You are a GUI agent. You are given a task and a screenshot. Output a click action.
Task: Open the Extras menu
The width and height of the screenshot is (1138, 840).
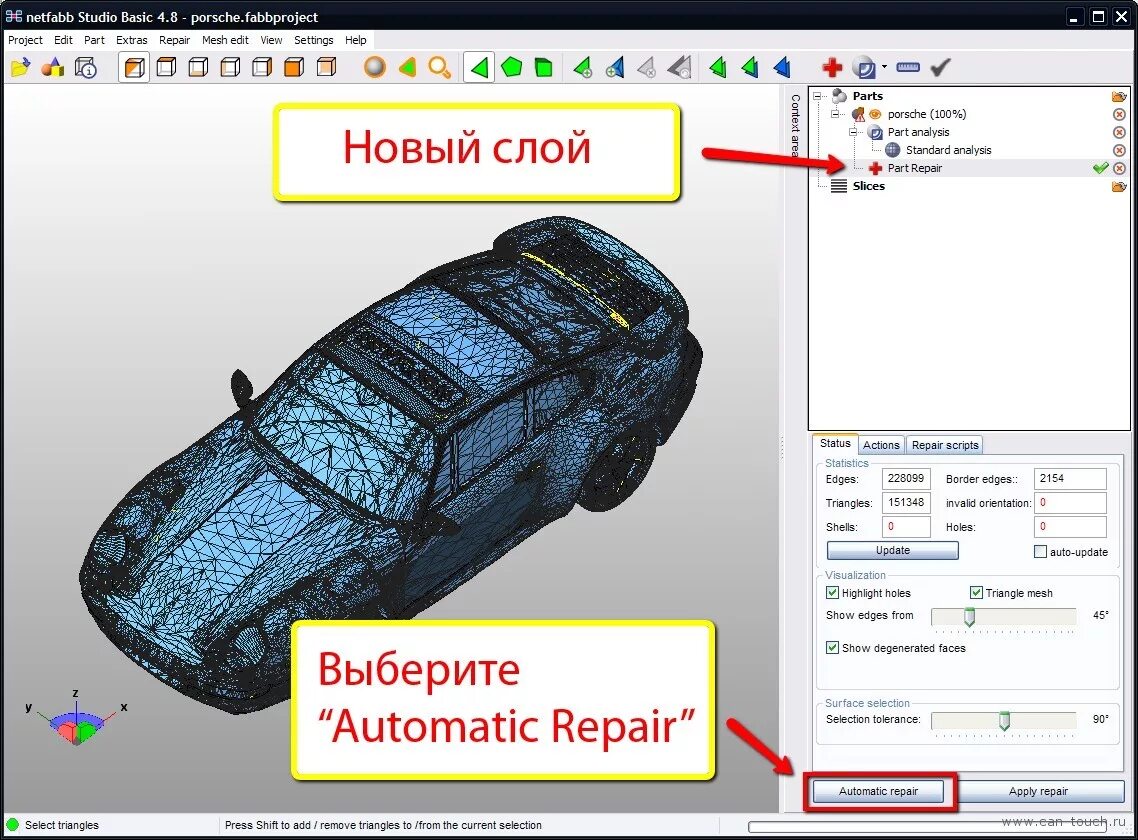[x=131, y=40]
